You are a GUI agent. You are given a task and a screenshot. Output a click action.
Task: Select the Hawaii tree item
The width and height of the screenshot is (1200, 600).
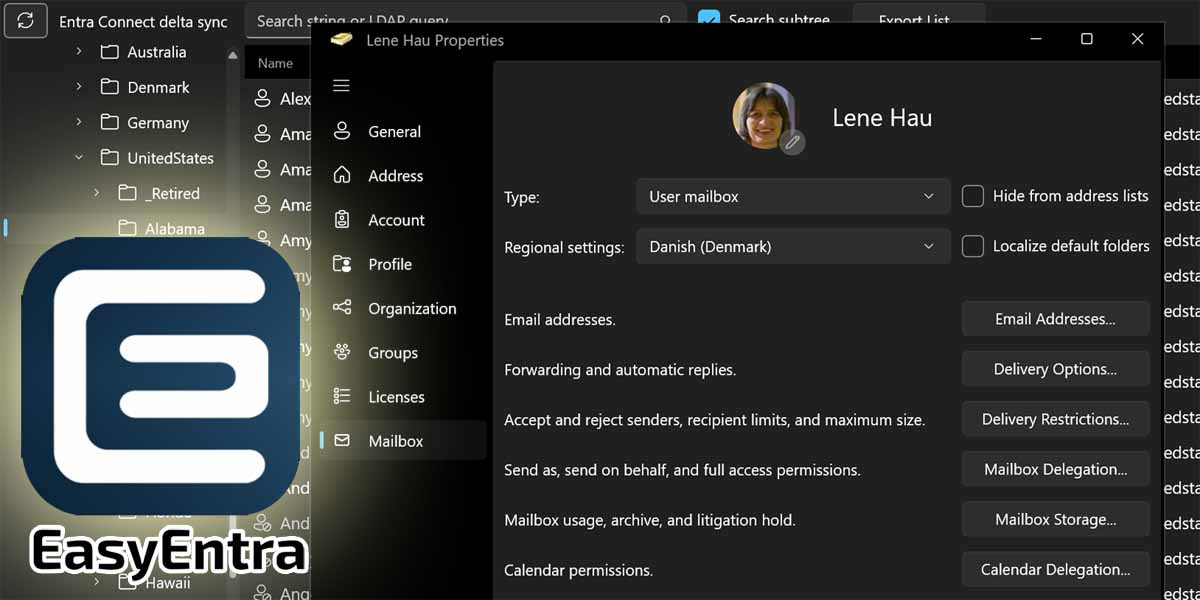tap(167, 582)
